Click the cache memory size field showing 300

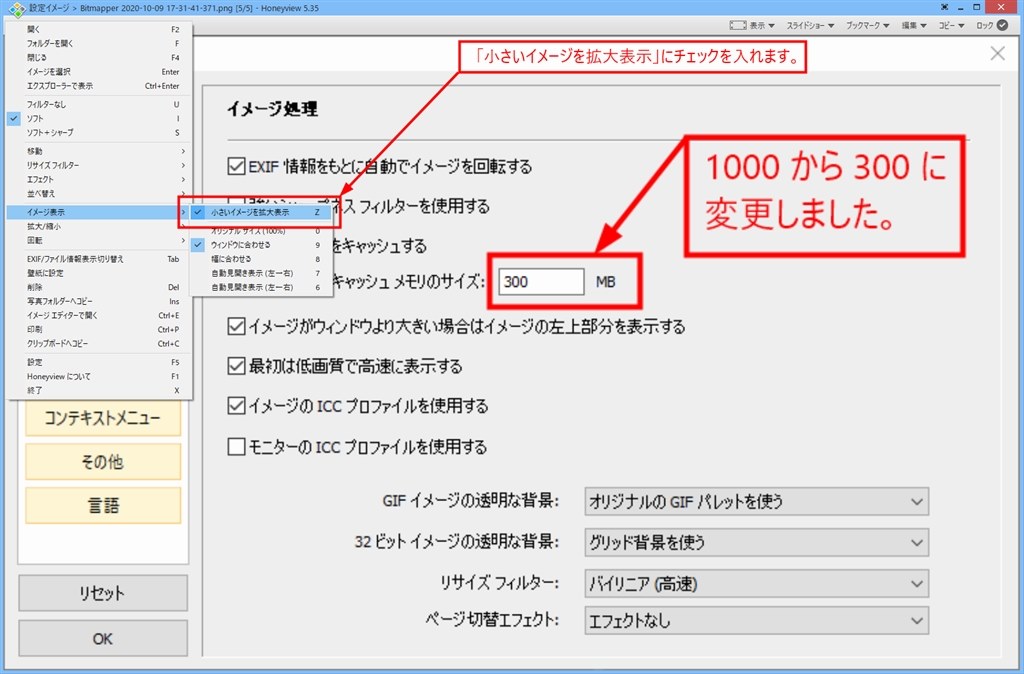541,281
